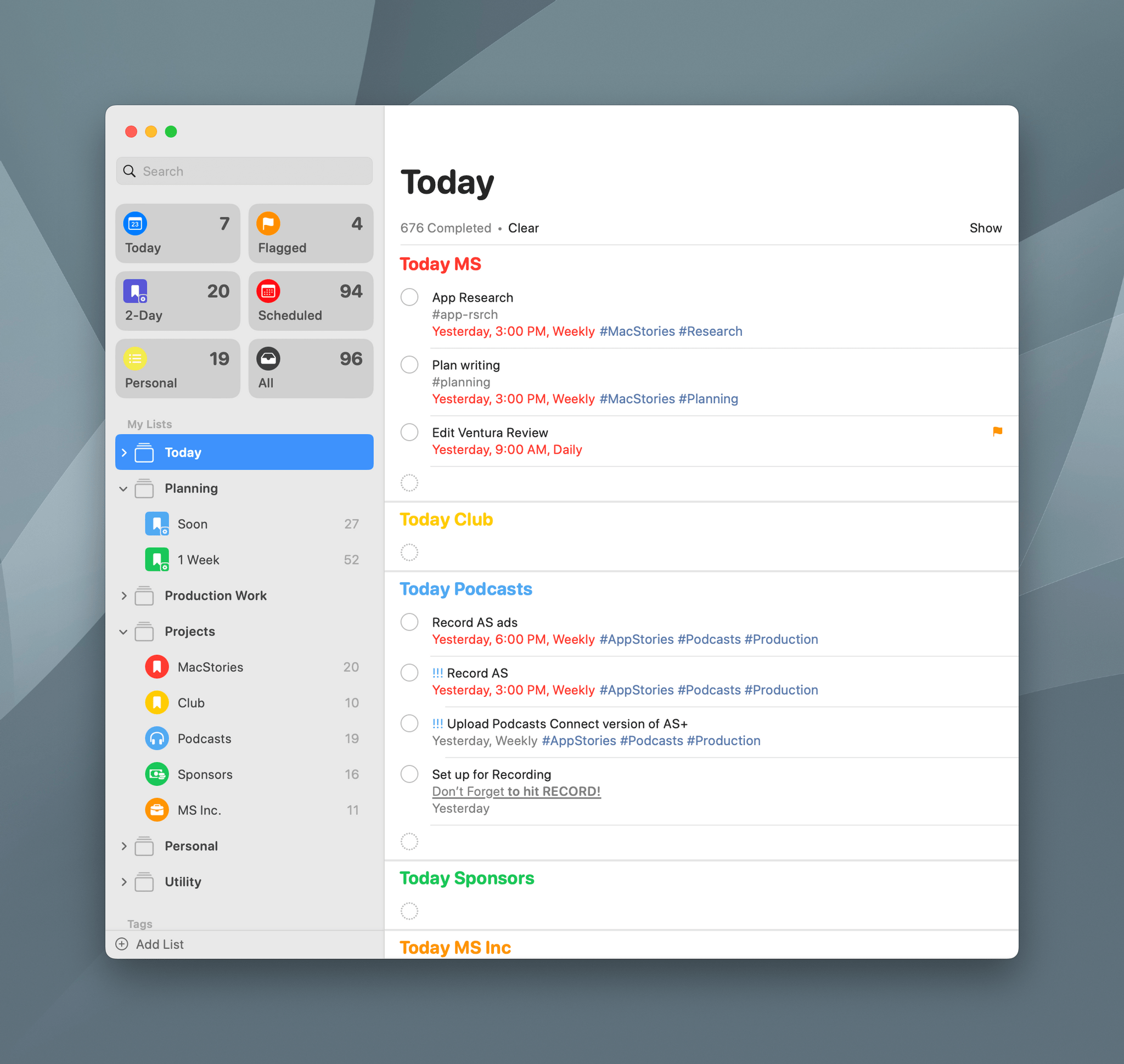Check off Set up for Recording
The width and height of the screenshot is (1124, 1064).
point(409,774)
